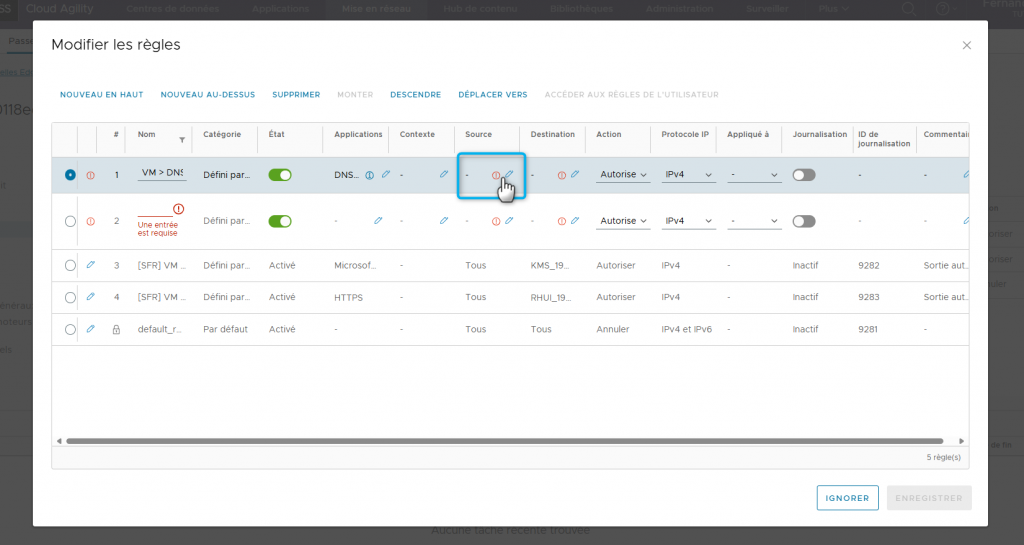Screen dimensions: 1024x545
Task: Click the horizontal scrollbar of the rules table
Action: [x=500, y=441]
